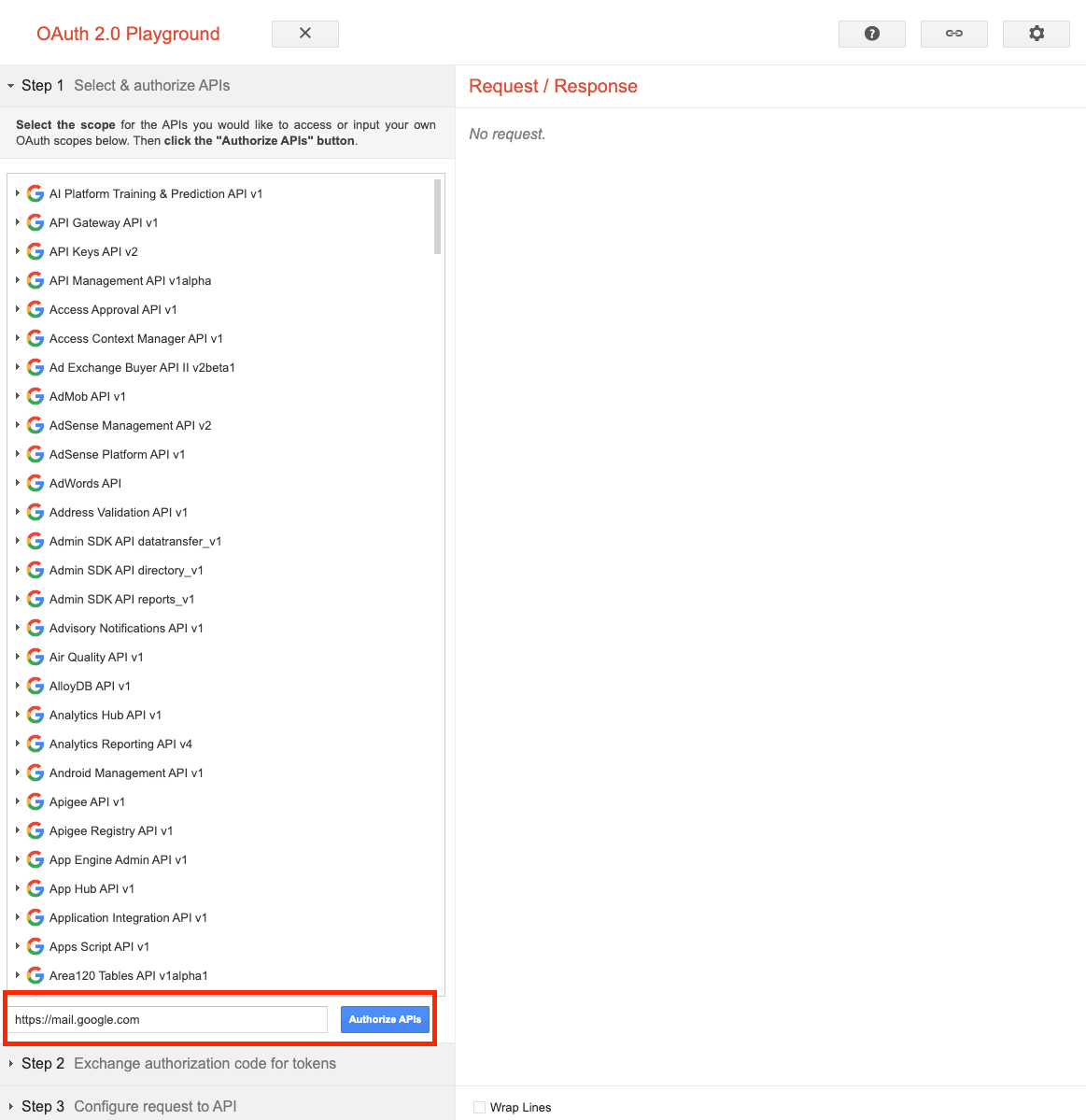Click the Google icon beside API Gateway API v1
This screenshot has height=1120, width=1086.
click(35, 223)
